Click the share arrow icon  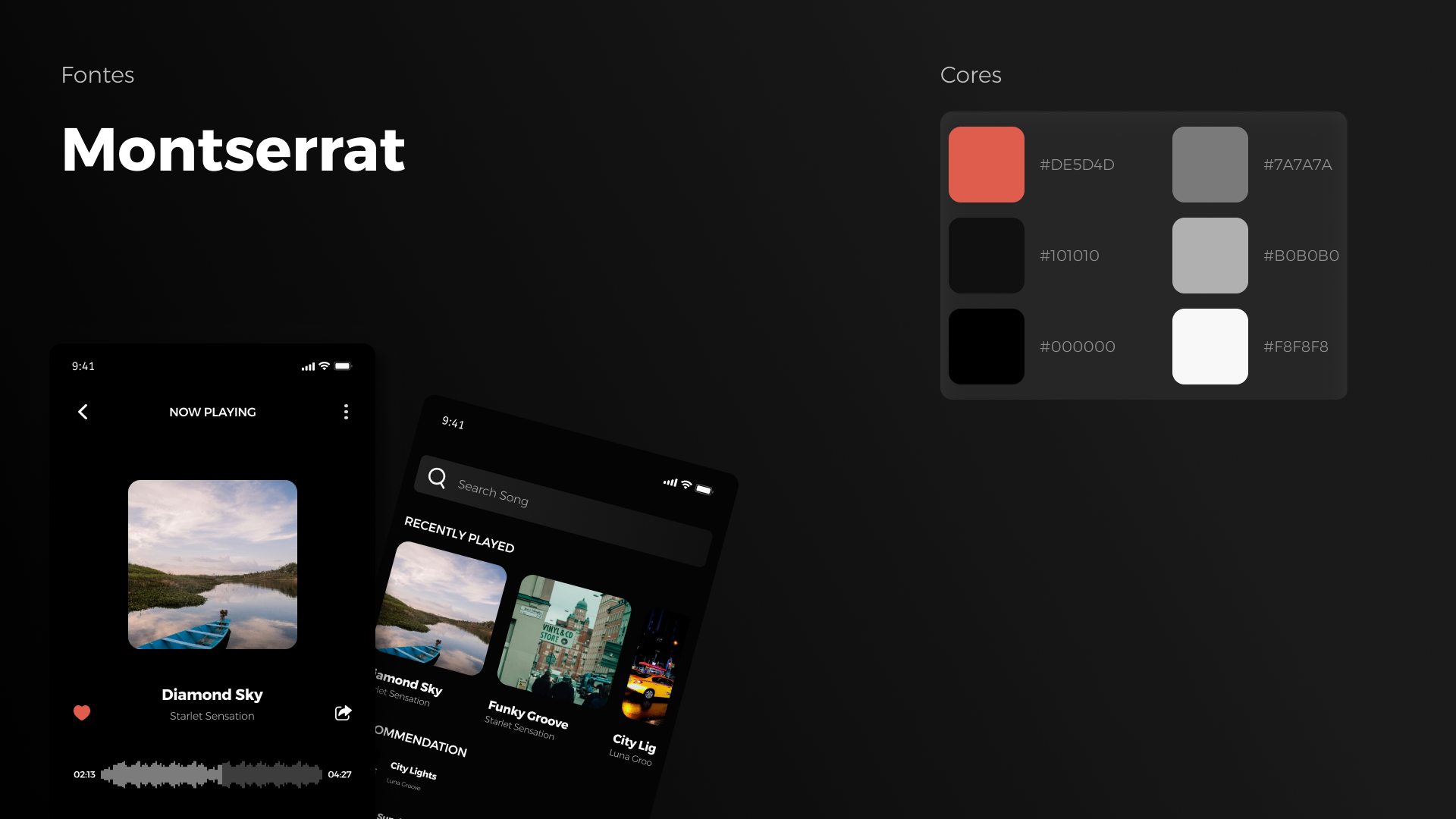coord(343,713)
